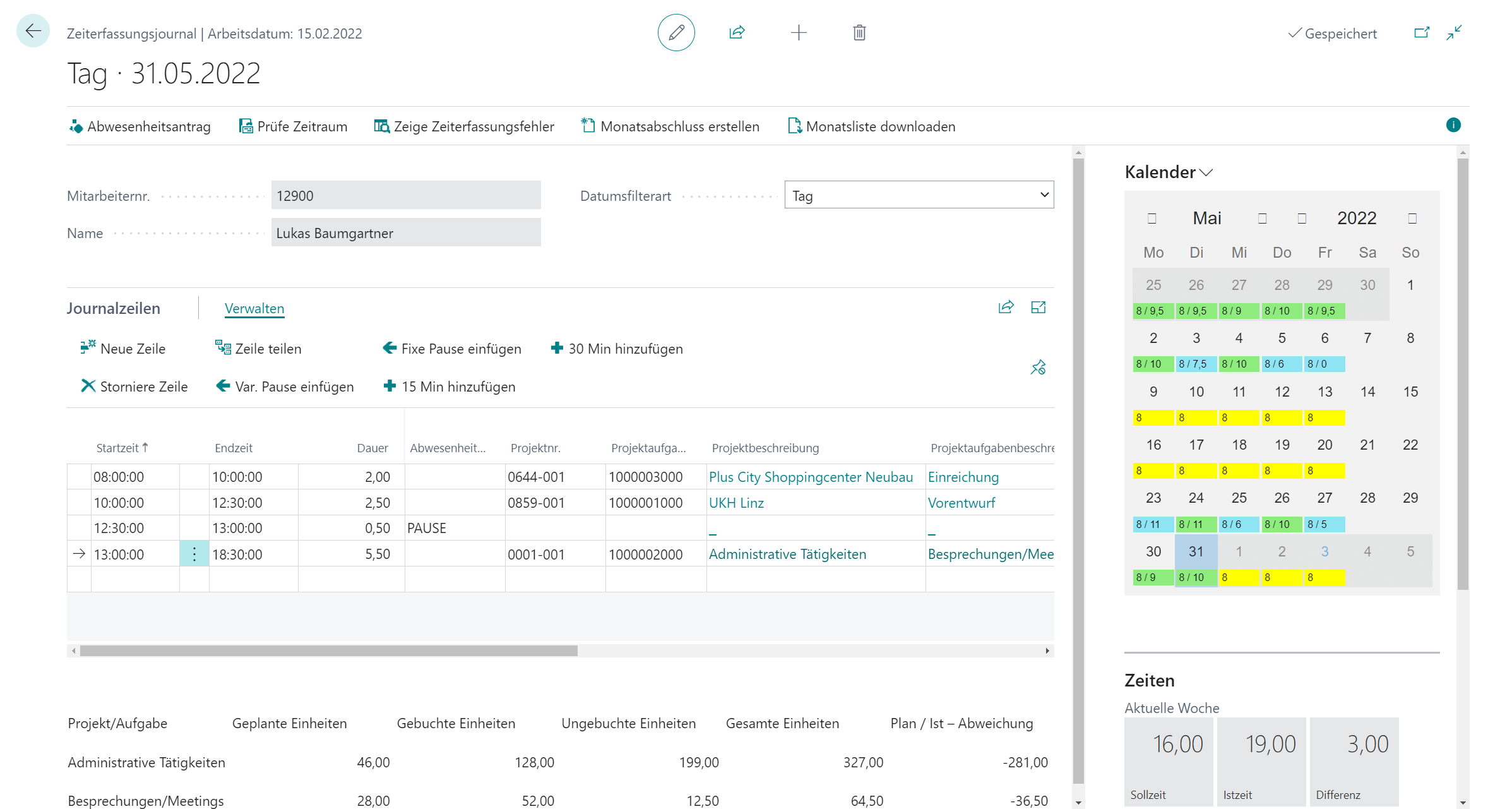Open Vorentwurf task link
Image resolution: width=1512 pixels, height=809 pixels.
(961, 503)
